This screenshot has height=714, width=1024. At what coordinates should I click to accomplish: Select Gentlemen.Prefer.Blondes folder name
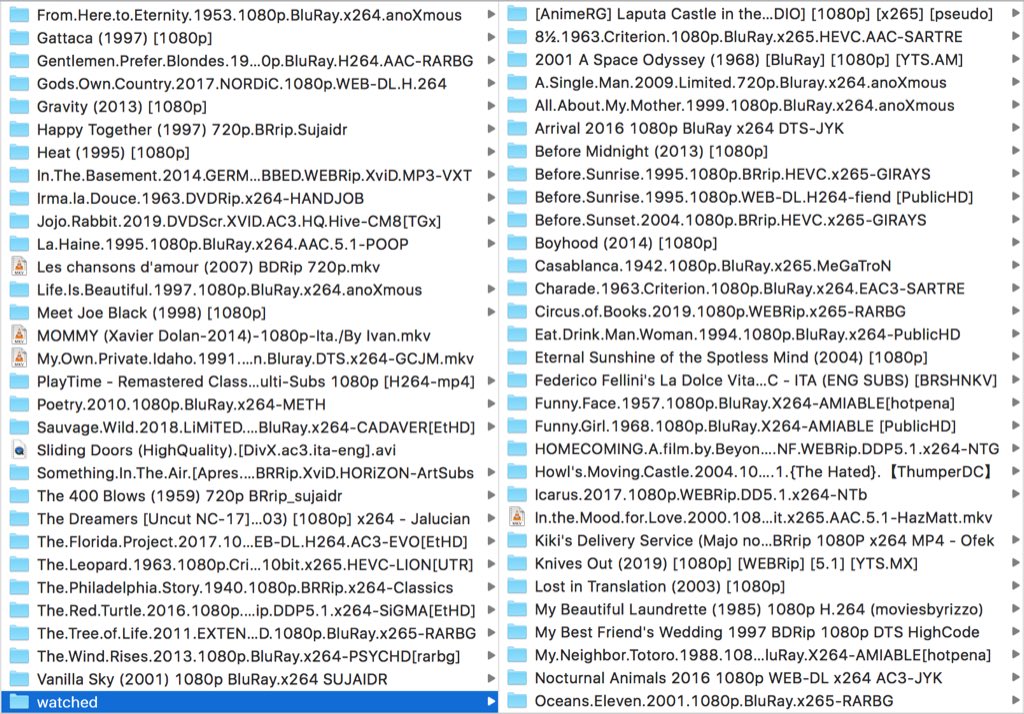pos(255,61)
